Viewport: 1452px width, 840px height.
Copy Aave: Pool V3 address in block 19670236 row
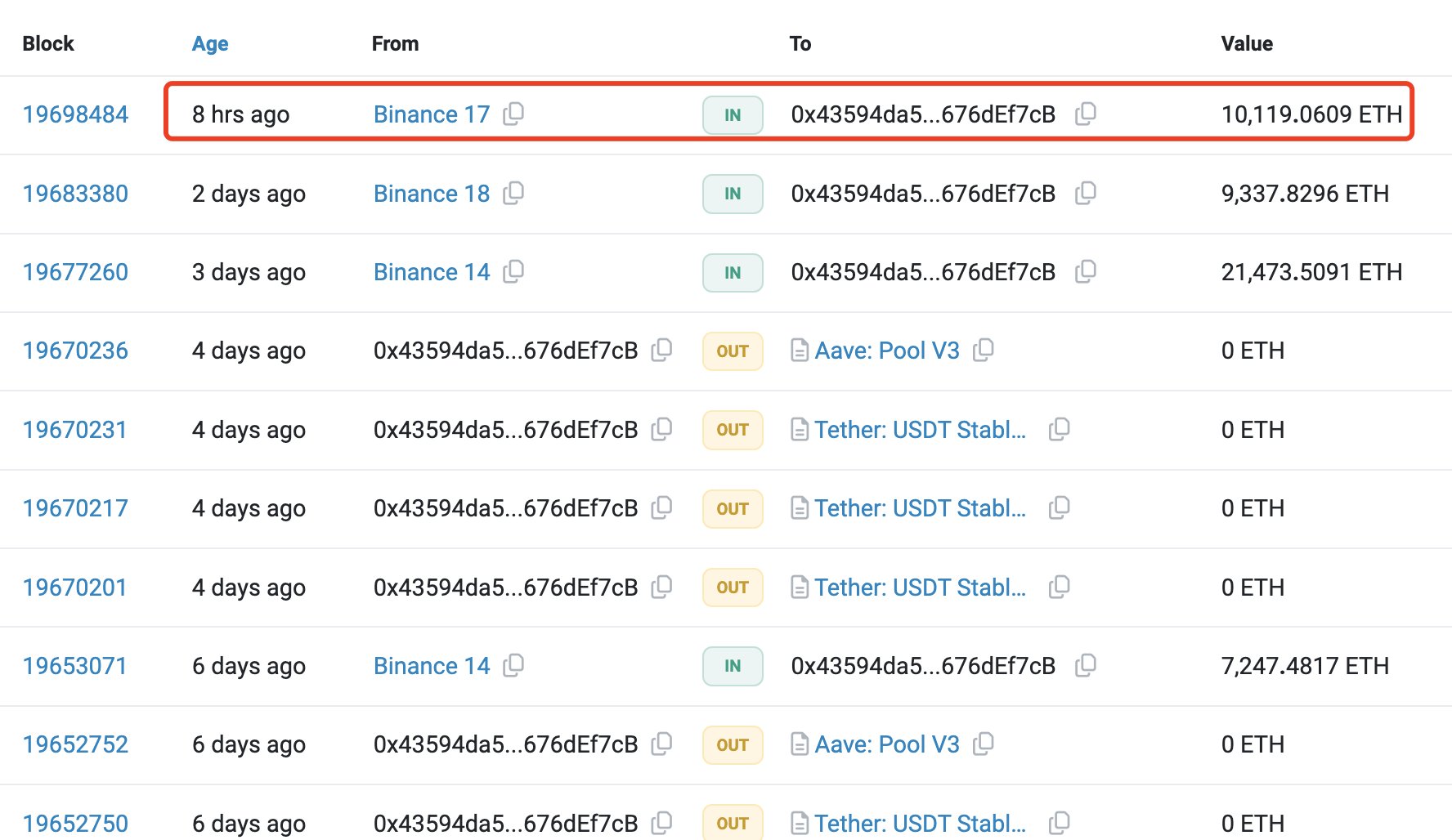tap(984, 350)
